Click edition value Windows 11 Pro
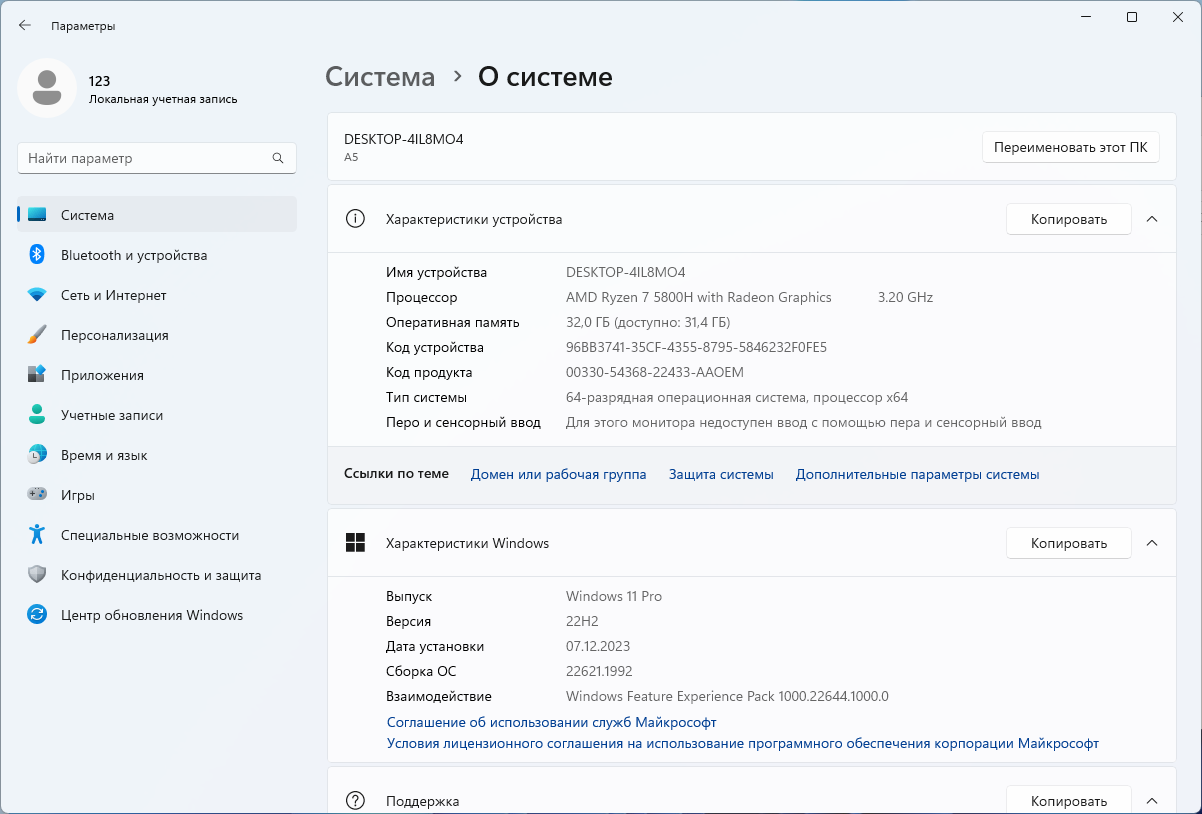This screenshot has width=1202, height=814. 614,596
